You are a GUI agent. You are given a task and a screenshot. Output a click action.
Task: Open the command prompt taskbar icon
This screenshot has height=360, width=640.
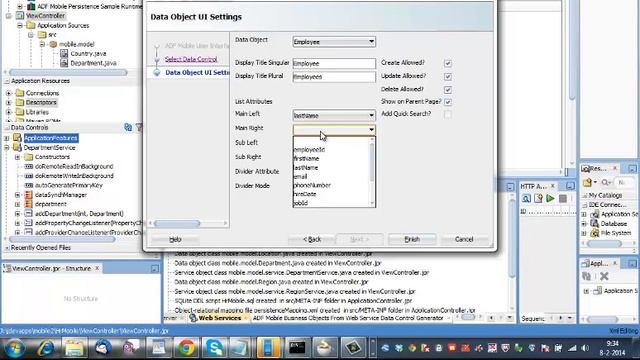(297, 348)
